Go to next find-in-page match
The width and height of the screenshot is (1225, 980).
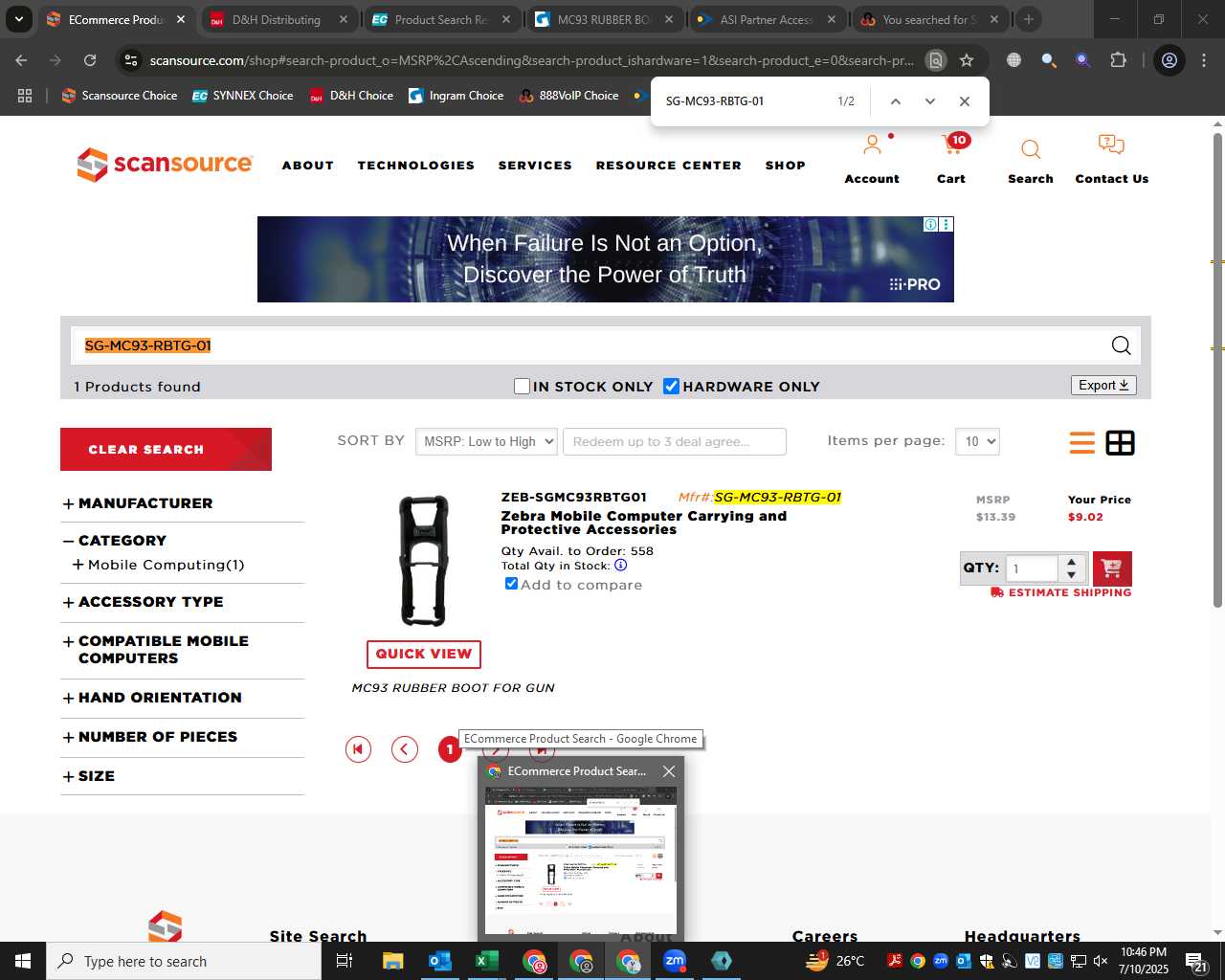click(929, 101)
